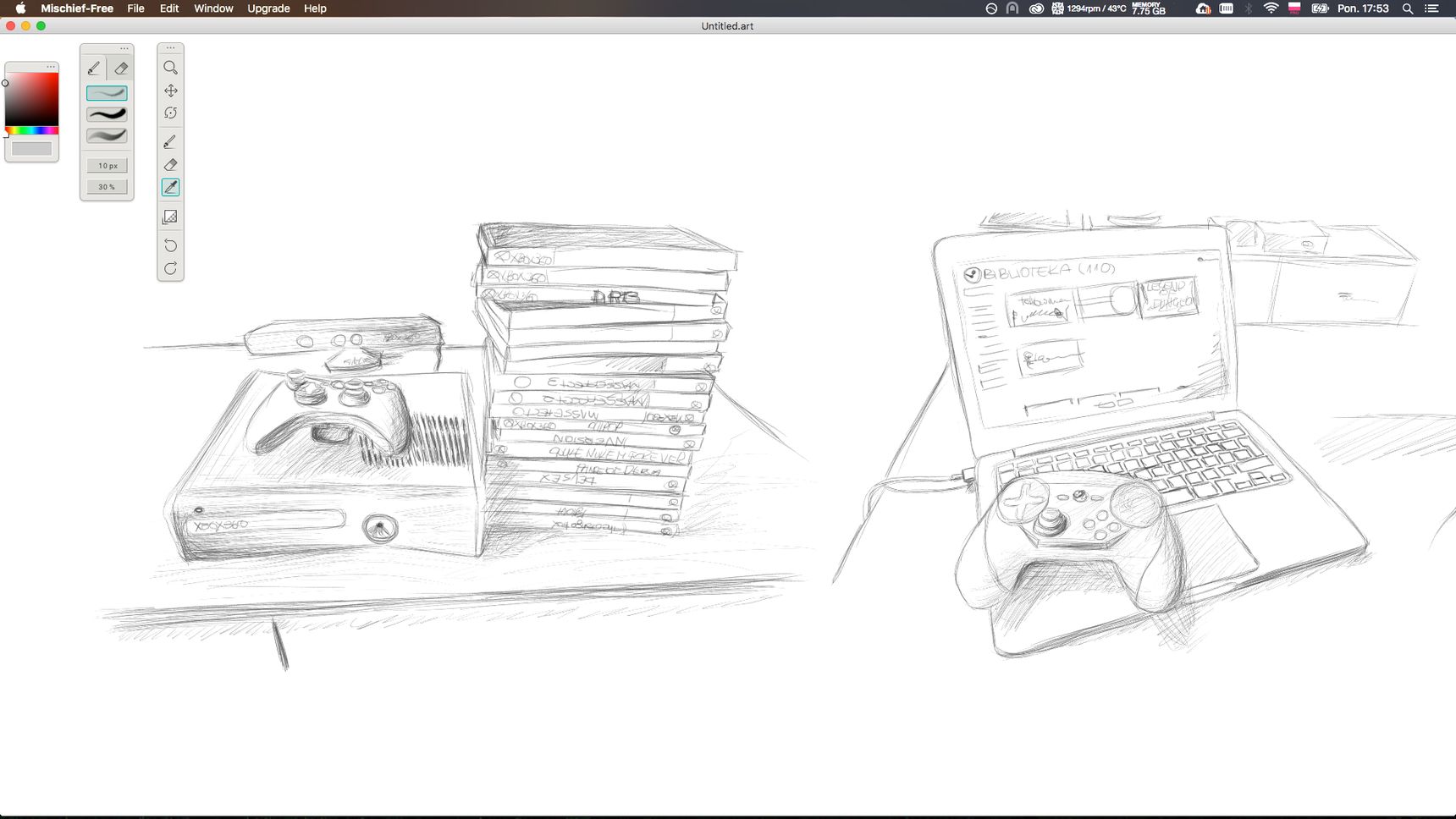
Task: Pick the Brush tool in the tall toolbar
Action: pos(170,142)
